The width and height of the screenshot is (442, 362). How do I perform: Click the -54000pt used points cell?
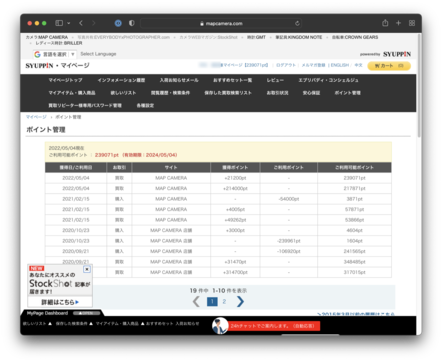(289, 199)
